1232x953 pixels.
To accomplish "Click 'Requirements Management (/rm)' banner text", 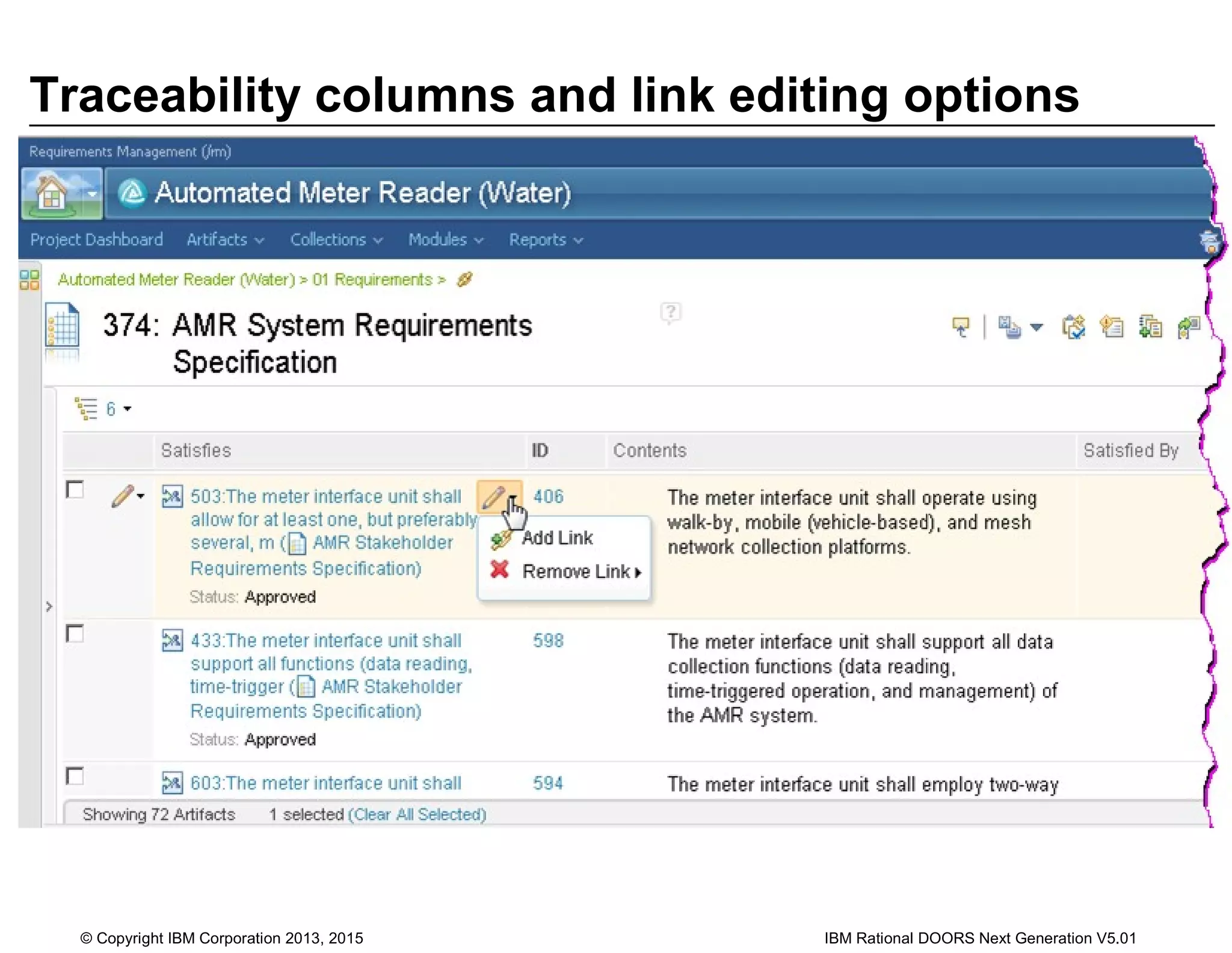I will coord(130,152).
